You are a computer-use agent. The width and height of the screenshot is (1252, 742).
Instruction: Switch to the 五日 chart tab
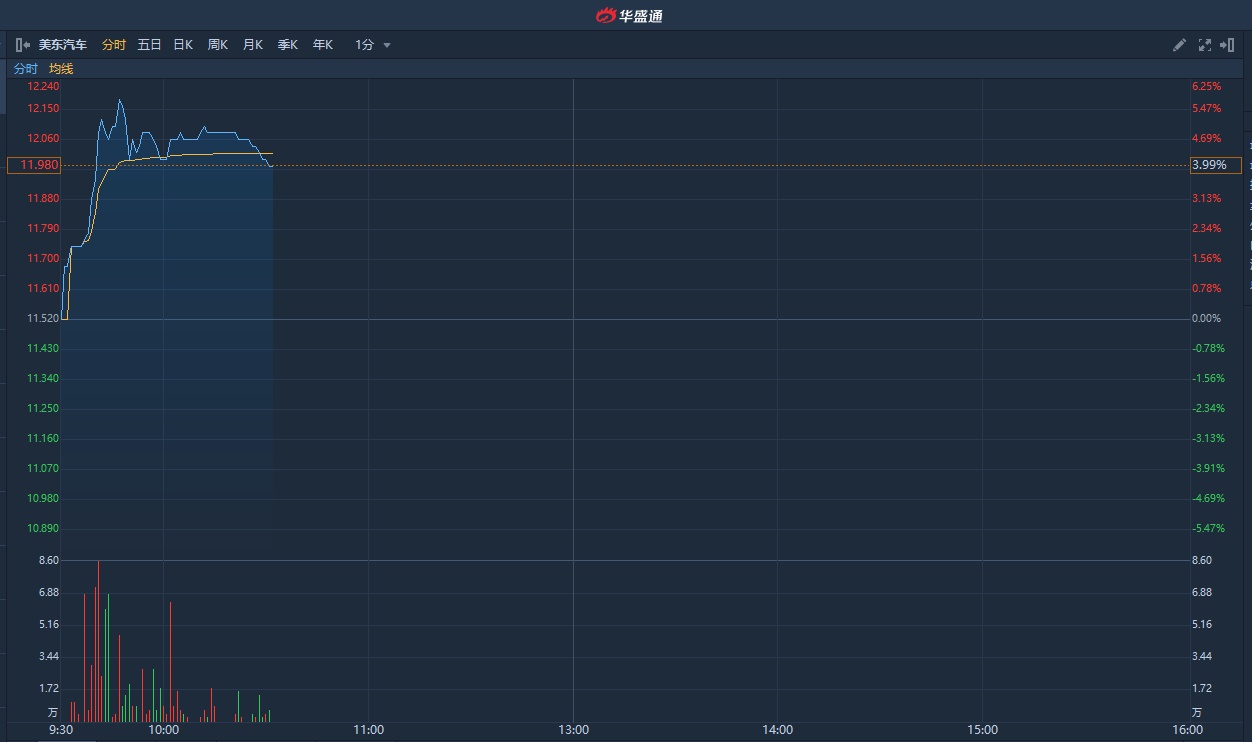149,45
